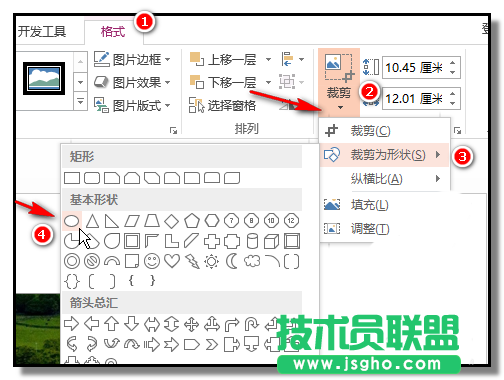Click the 上移一层 button
Image resolution: width=504 pixels, height=380 pixels.
click(x=223, y=60)
